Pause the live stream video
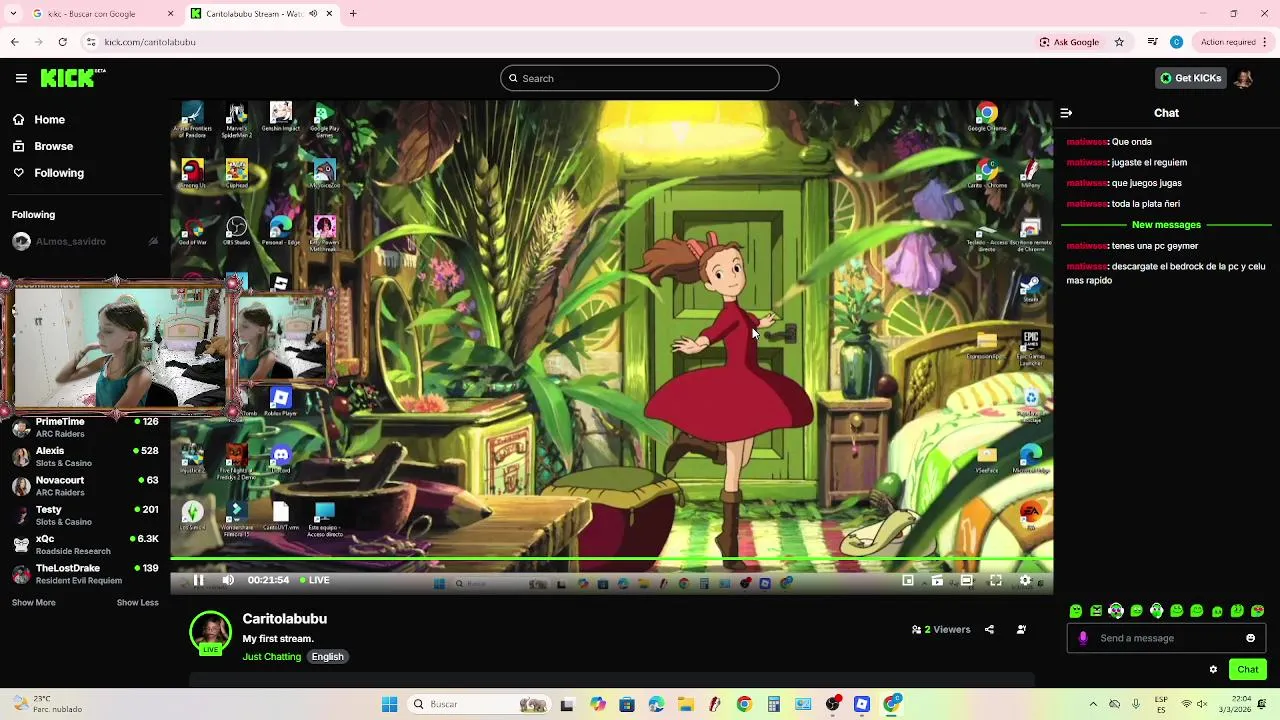The width and height of the screenshot is (1280, 720). coord(198,580)
